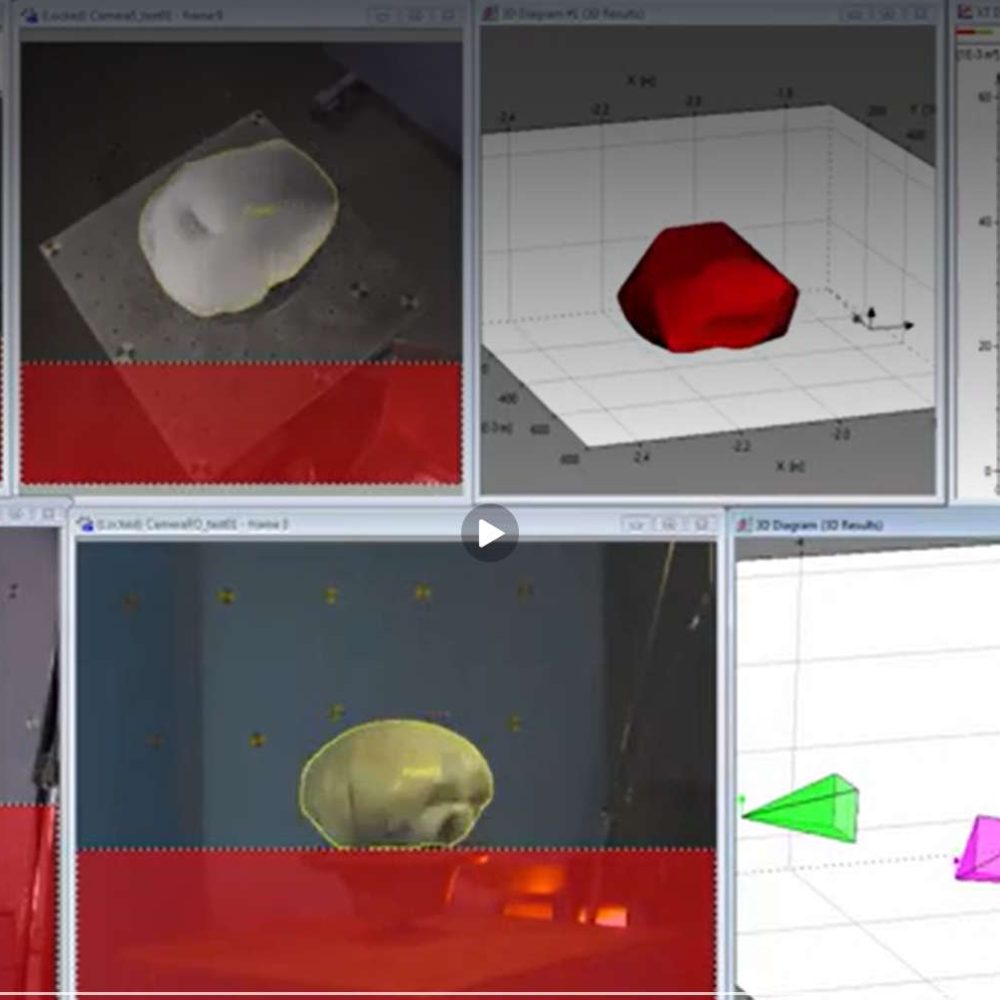1000x1000 pixels.
Task: Close the CameraRO image window
Action: [x=702, y=524]
